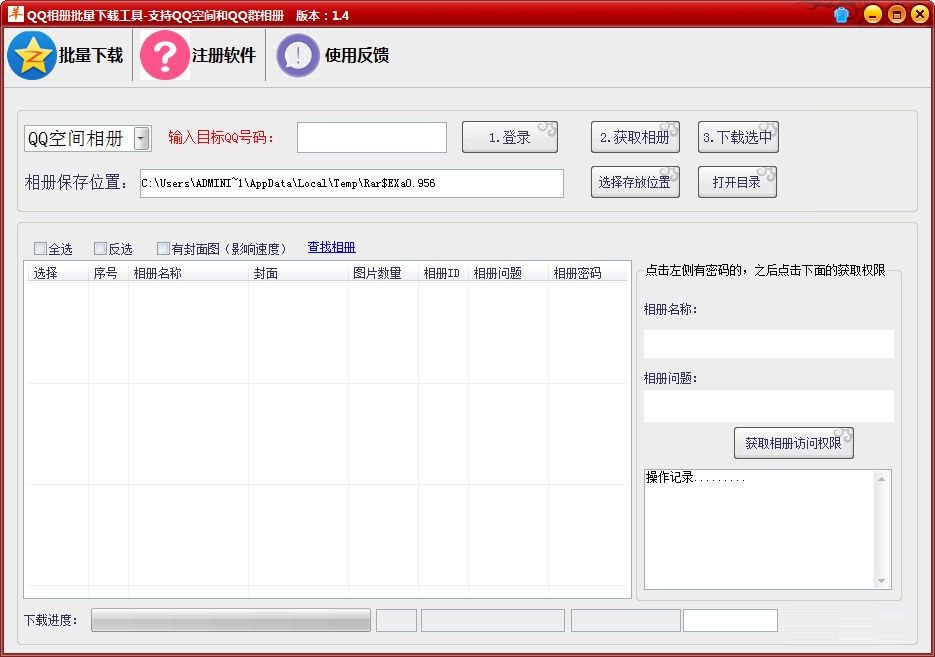Select the 批量下载 star icon

(33, 55)
